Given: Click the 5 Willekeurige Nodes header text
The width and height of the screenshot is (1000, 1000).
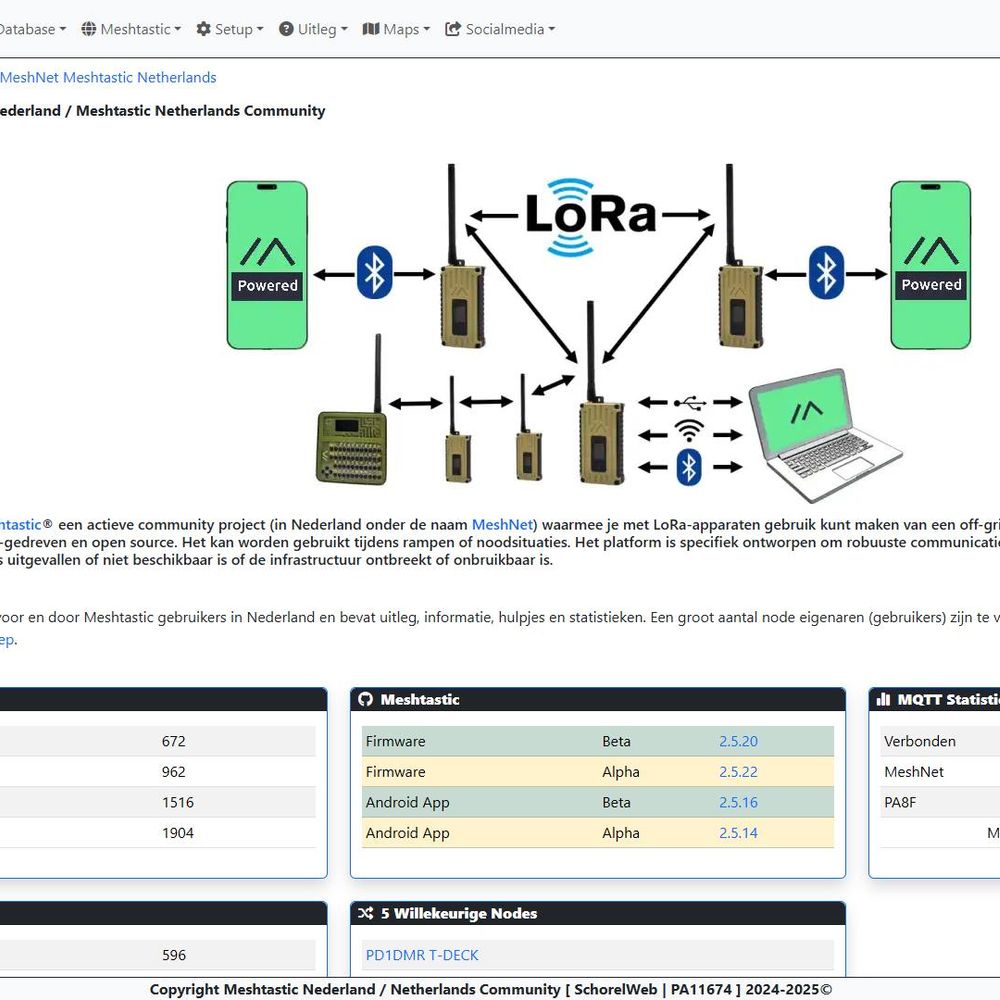Looking at the screenshot, I should (459, 913).
